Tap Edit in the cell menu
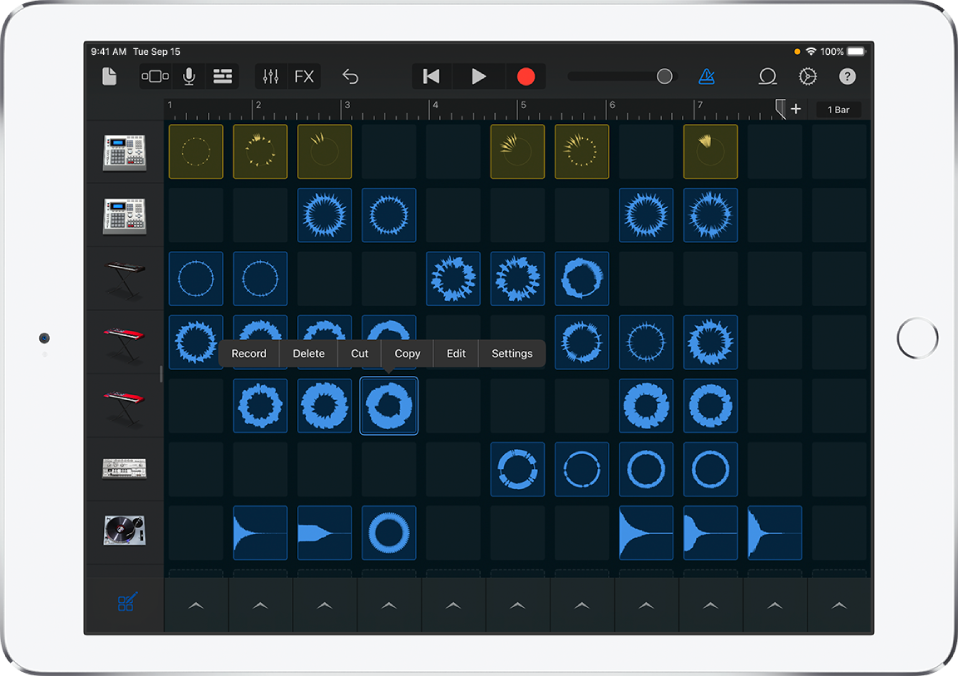This screenshot has height=678, width=958. pyautogui.click(x=455, y=353)
